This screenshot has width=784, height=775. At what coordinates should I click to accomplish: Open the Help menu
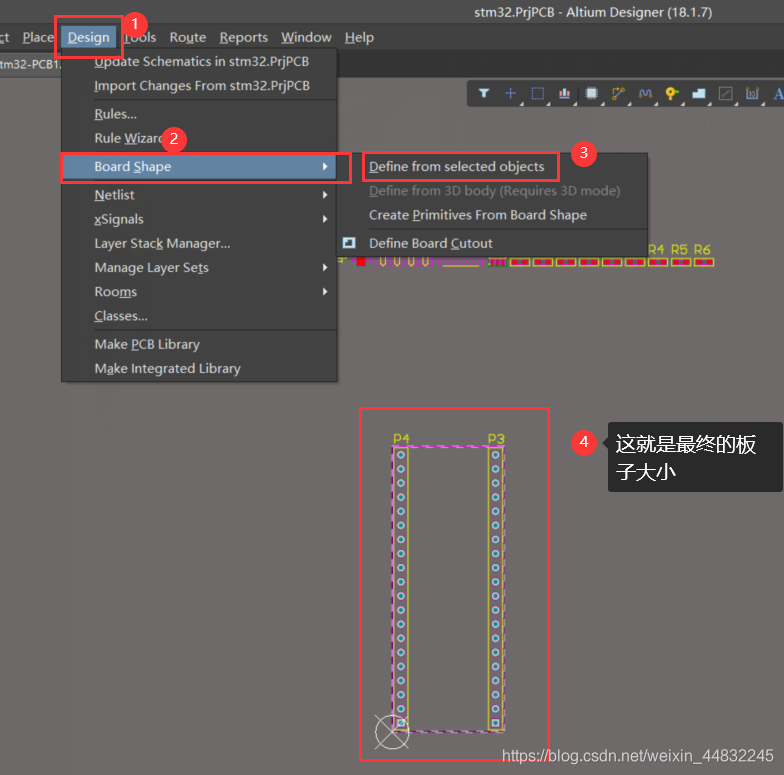[x=359, y=38]
